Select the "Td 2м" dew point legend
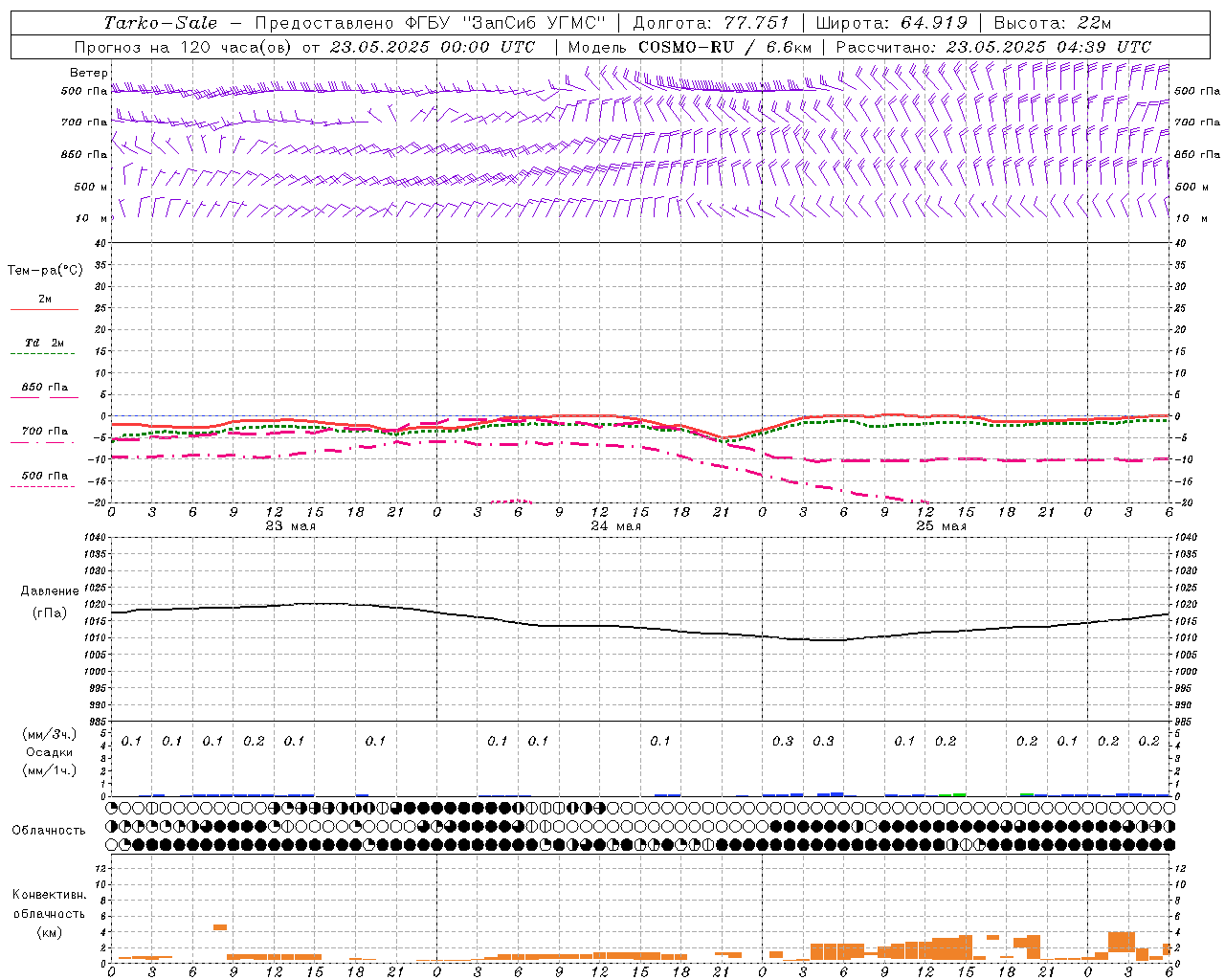Screen dimensions: 1225x980 [45, 343]
